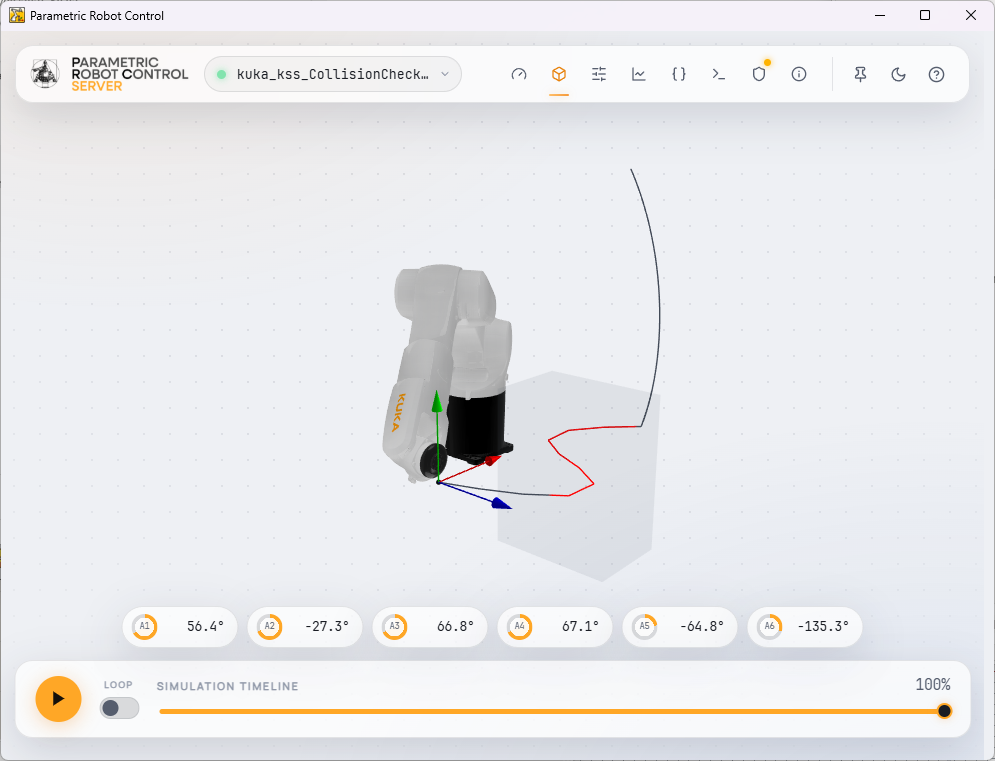Open the line chart graphs view

click(x=638, y=74)
